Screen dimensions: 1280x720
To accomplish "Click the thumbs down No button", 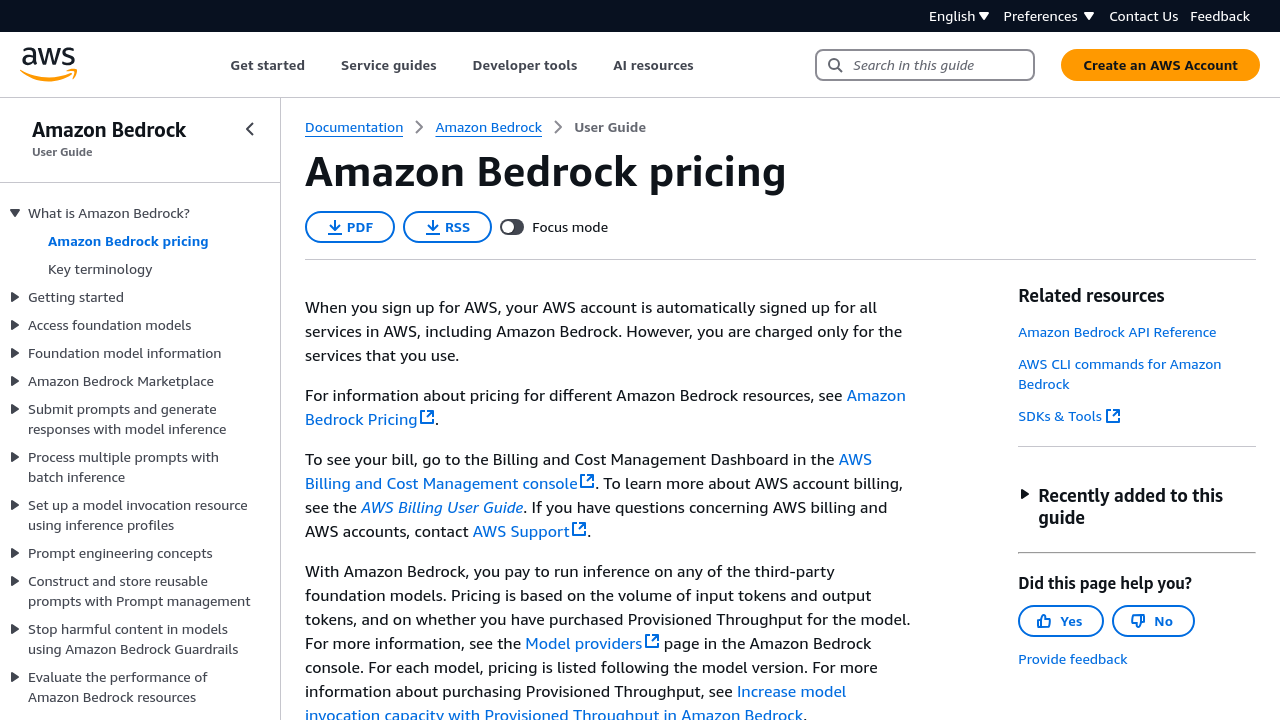I will (x=1152, y=621).
